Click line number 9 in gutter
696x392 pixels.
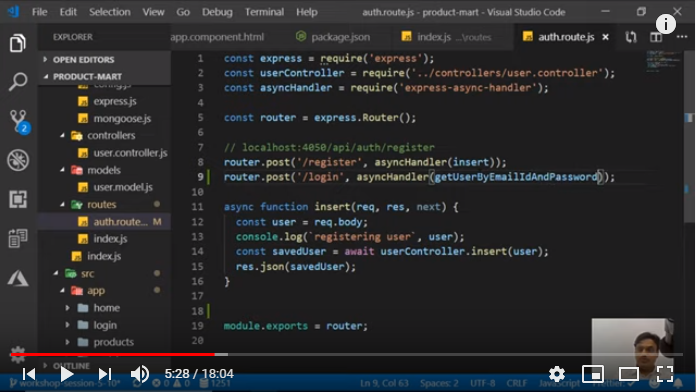click(x=200, y=177)
